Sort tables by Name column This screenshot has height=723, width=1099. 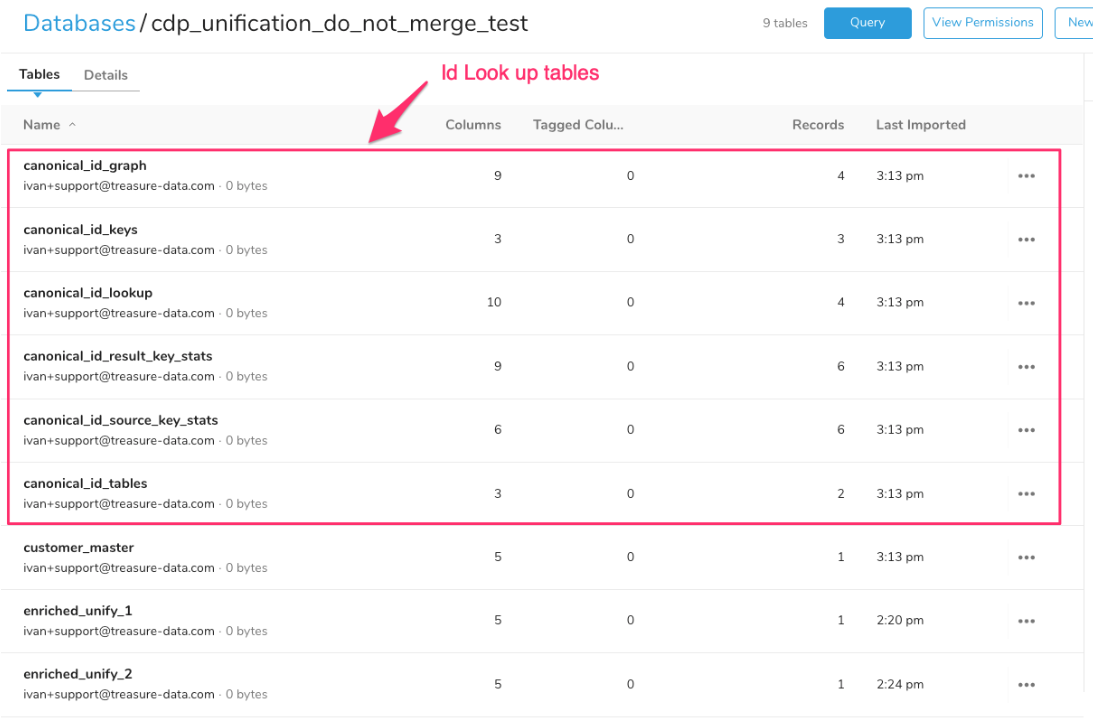tap(42, 125)
